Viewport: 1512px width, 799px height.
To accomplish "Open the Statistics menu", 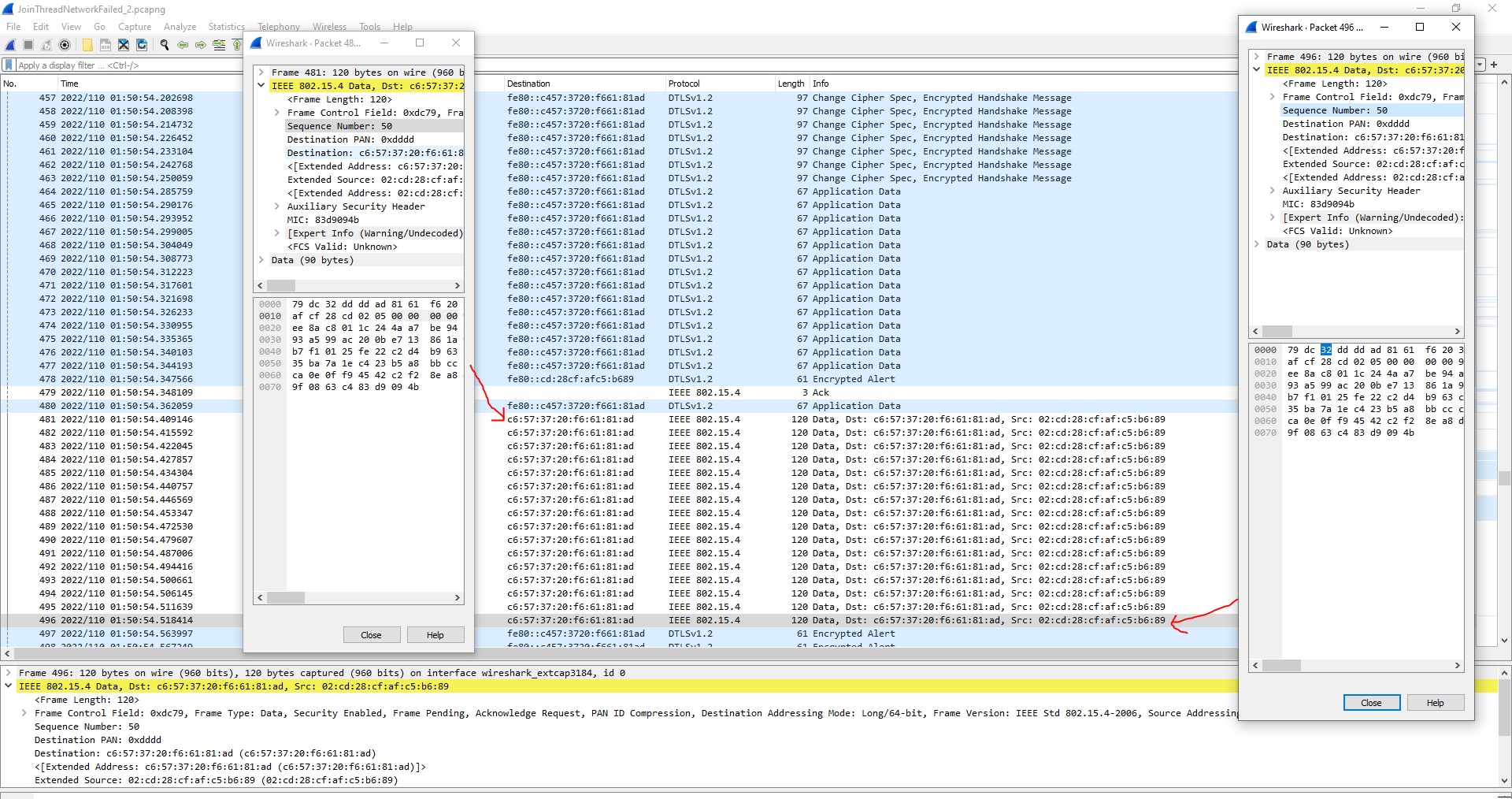I will tap(226, 26).
